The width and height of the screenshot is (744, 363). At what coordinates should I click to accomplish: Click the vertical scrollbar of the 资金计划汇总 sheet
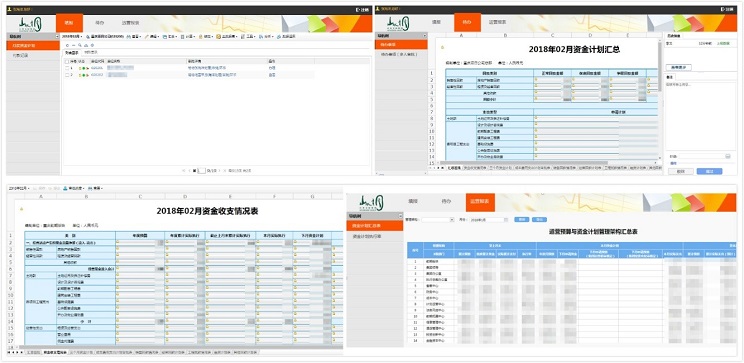point(660,100)
